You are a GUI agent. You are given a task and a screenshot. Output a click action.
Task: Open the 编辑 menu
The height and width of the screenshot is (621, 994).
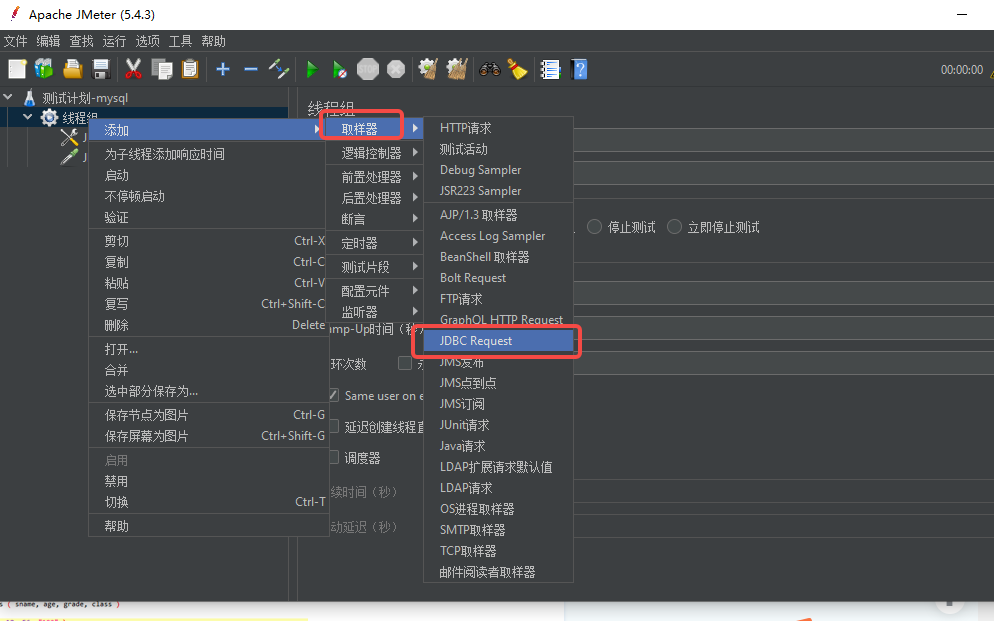[48, 41]
